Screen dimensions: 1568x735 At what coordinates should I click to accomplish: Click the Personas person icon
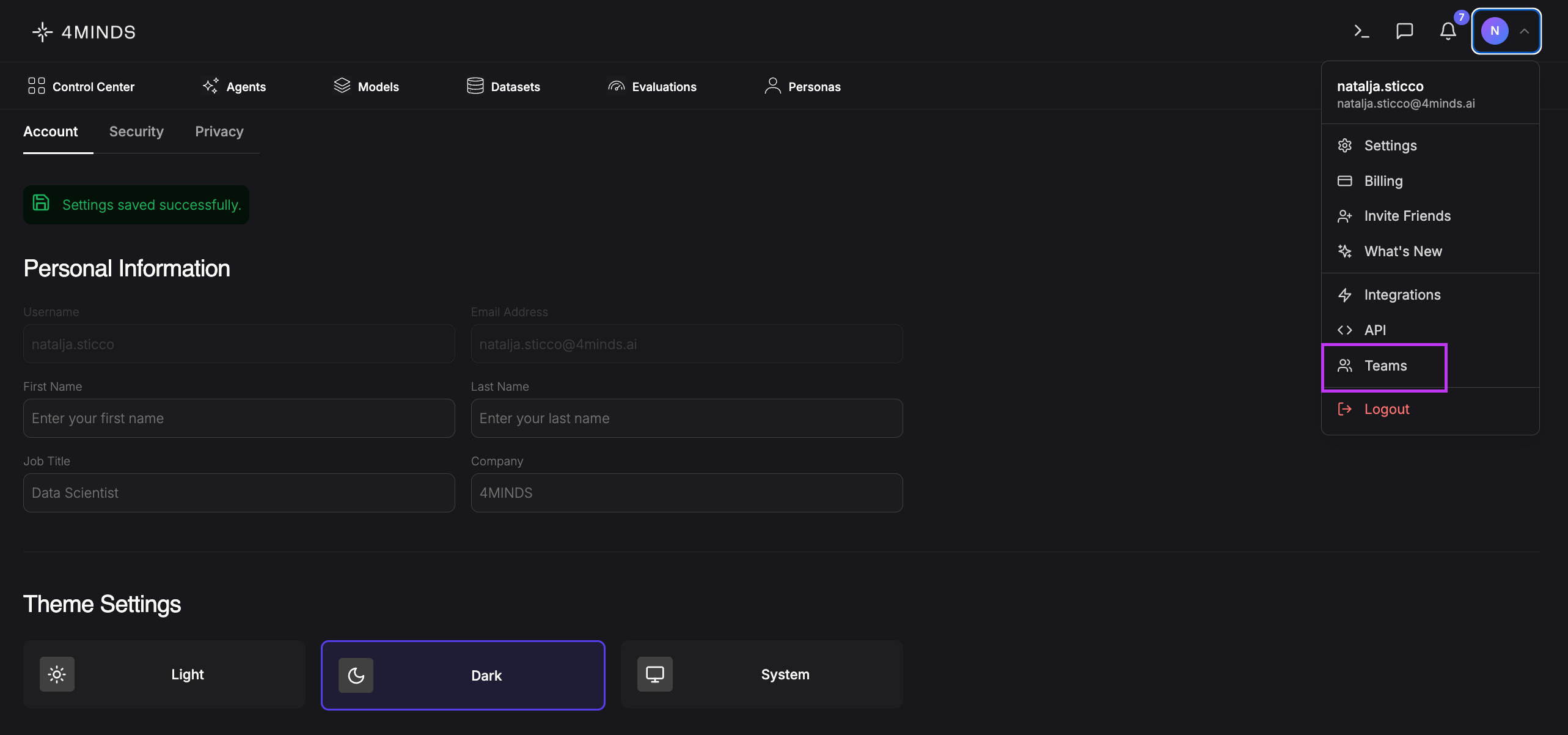773,86
